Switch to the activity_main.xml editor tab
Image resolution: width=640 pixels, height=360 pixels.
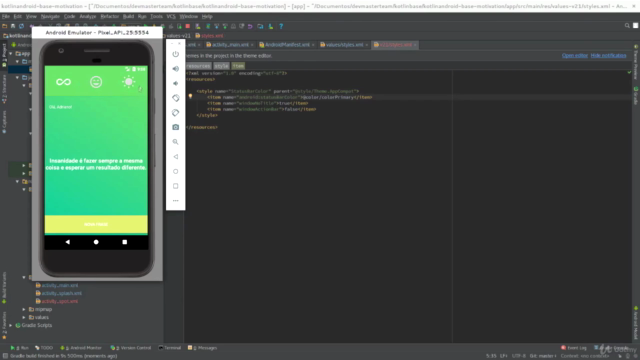coord(230,45)
